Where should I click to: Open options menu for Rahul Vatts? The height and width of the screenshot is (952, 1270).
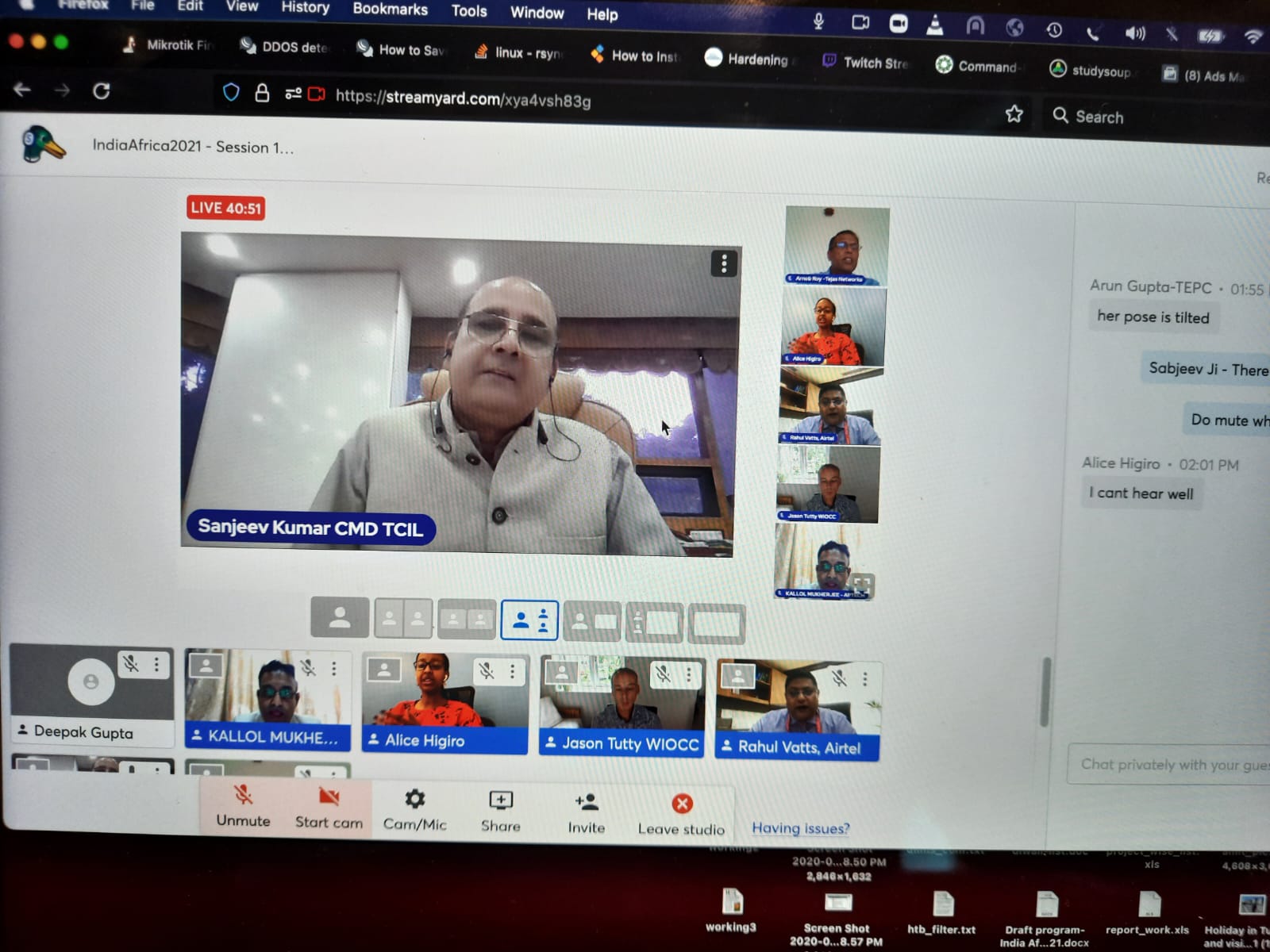pos(865,678)
